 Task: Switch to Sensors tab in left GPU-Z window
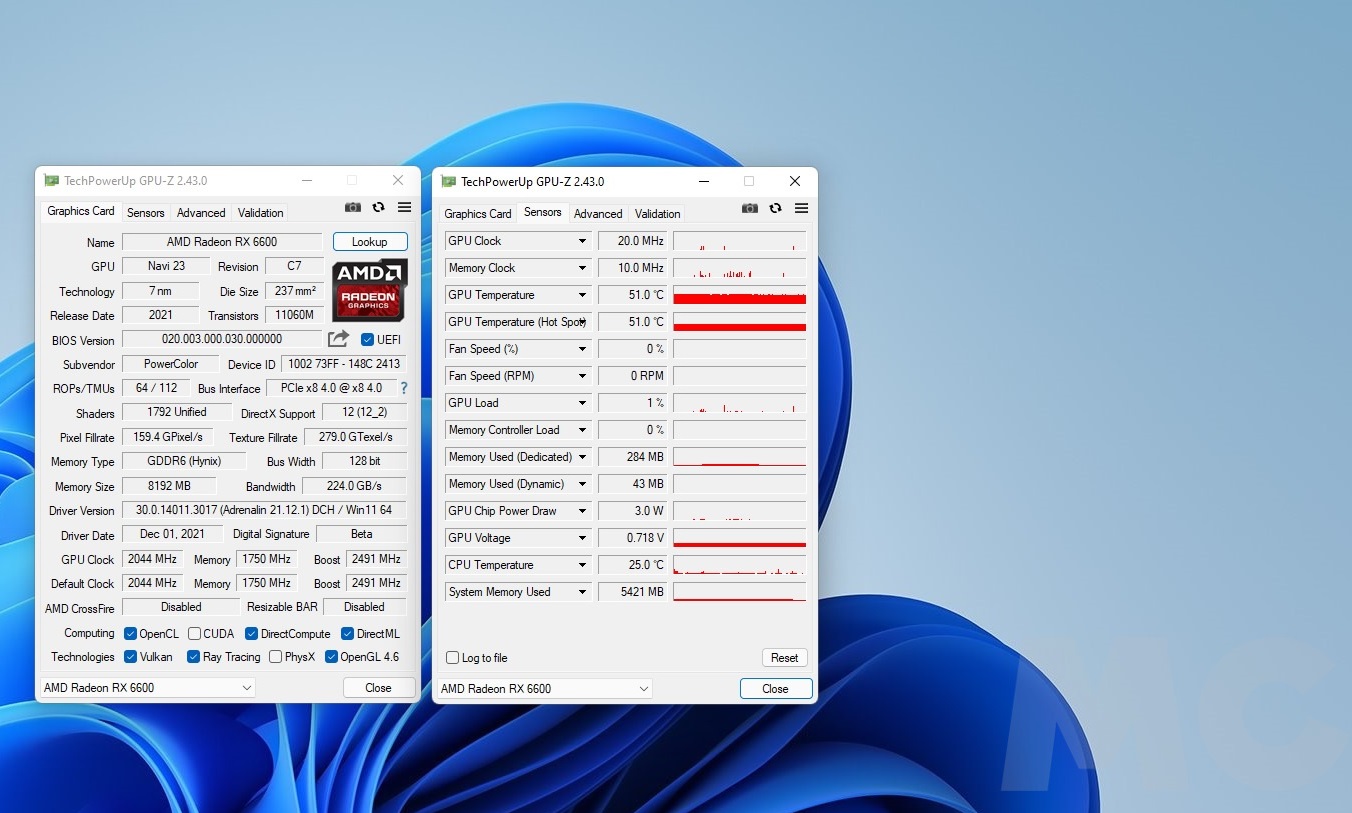point(145,213)
